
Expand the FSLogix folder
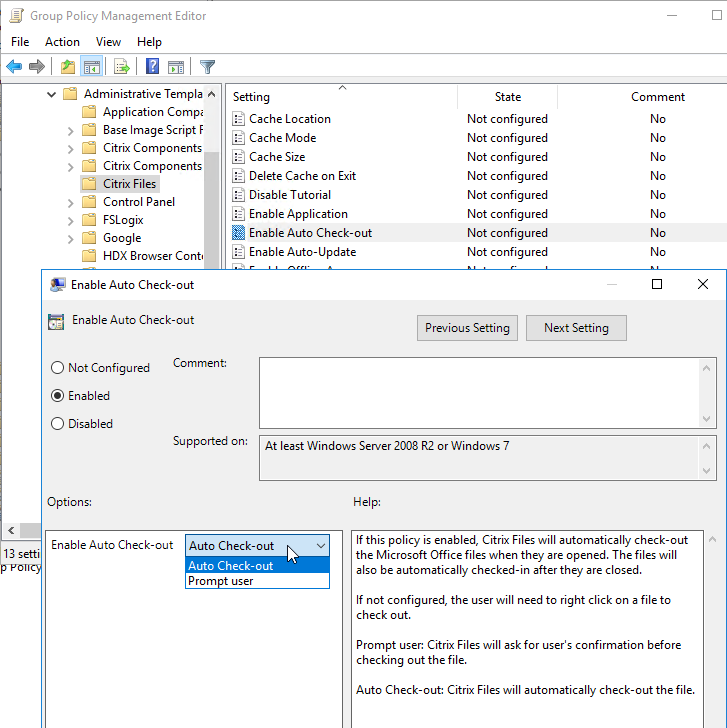[x=71, y=221]
